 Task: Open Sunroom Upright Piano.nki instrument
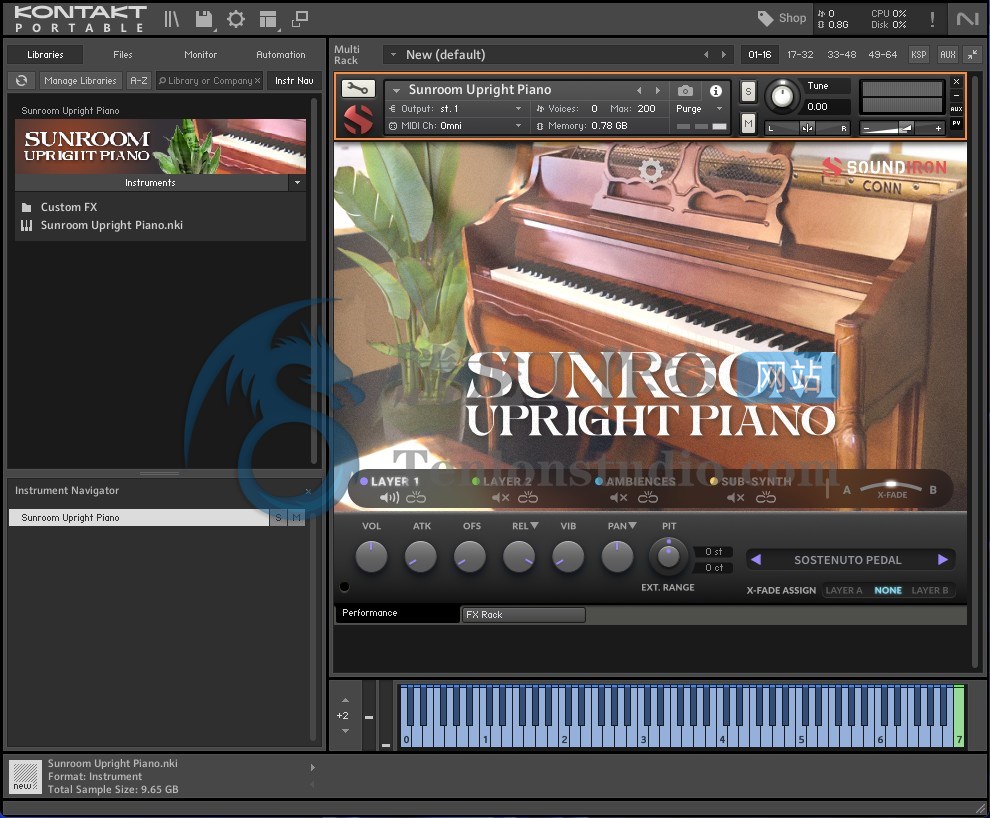pyautogui.click(x=112, y=225)
